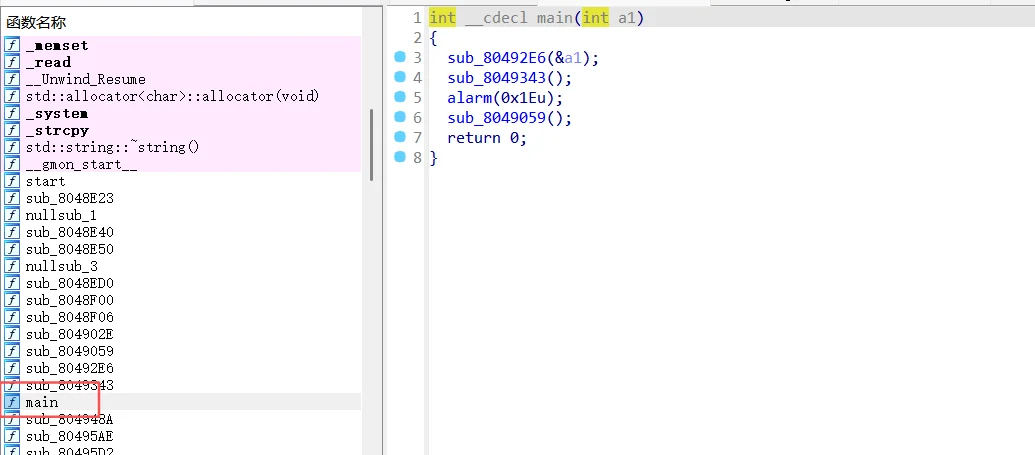Toggle breakpoint dot on pseudocode line 3
This screenshot has width=1035, height=455.
tap(400, 58)
